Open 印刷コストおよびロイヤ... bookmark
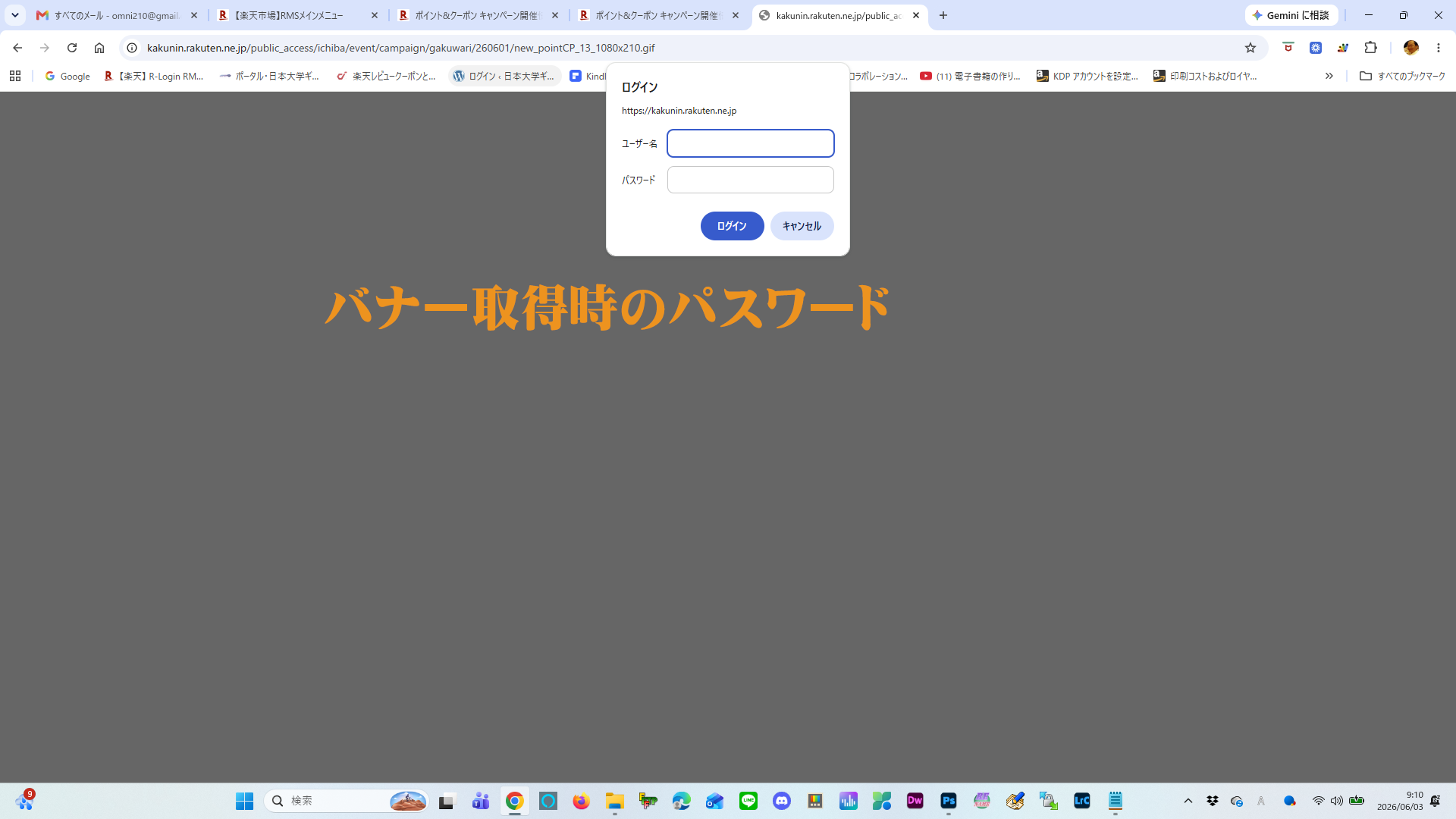This screenshot has width=1456, height=819. (1205, 76)
